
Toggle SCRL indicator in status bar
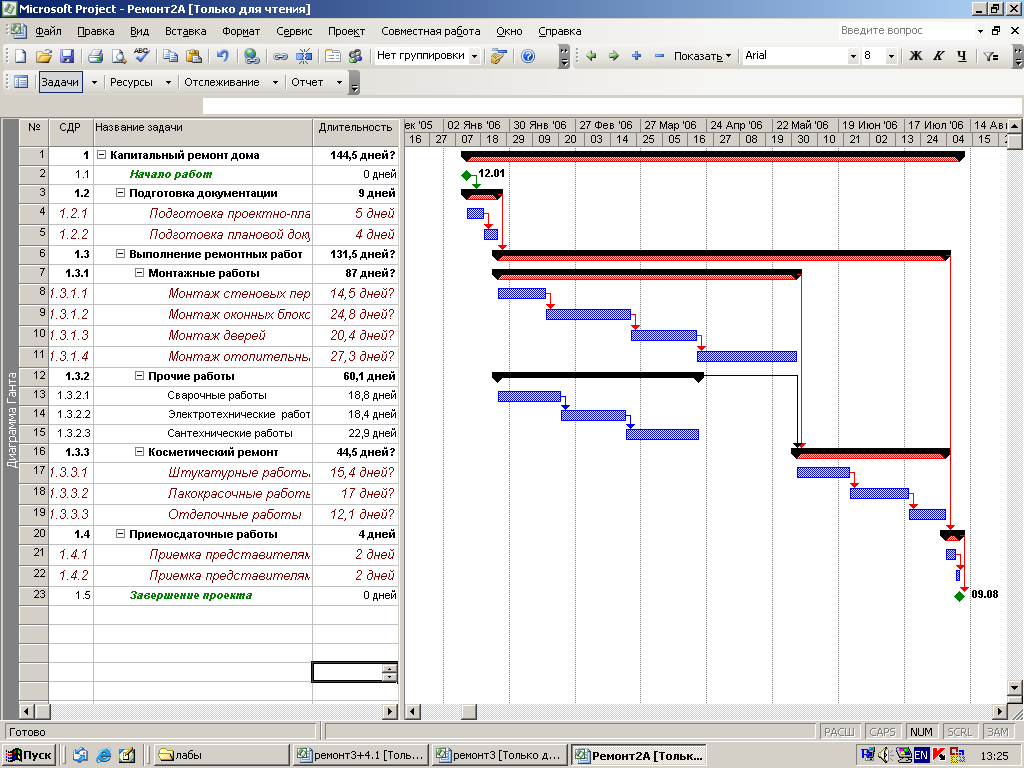tap(959, 732)
